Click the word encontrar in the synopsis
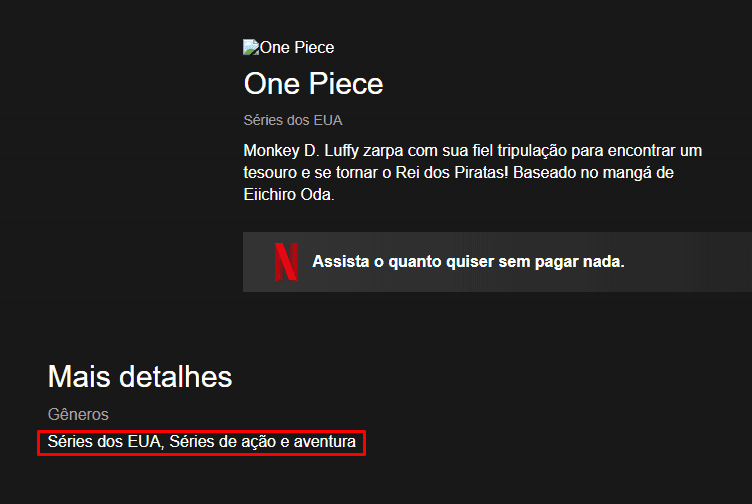 click(x=640, y=151)
